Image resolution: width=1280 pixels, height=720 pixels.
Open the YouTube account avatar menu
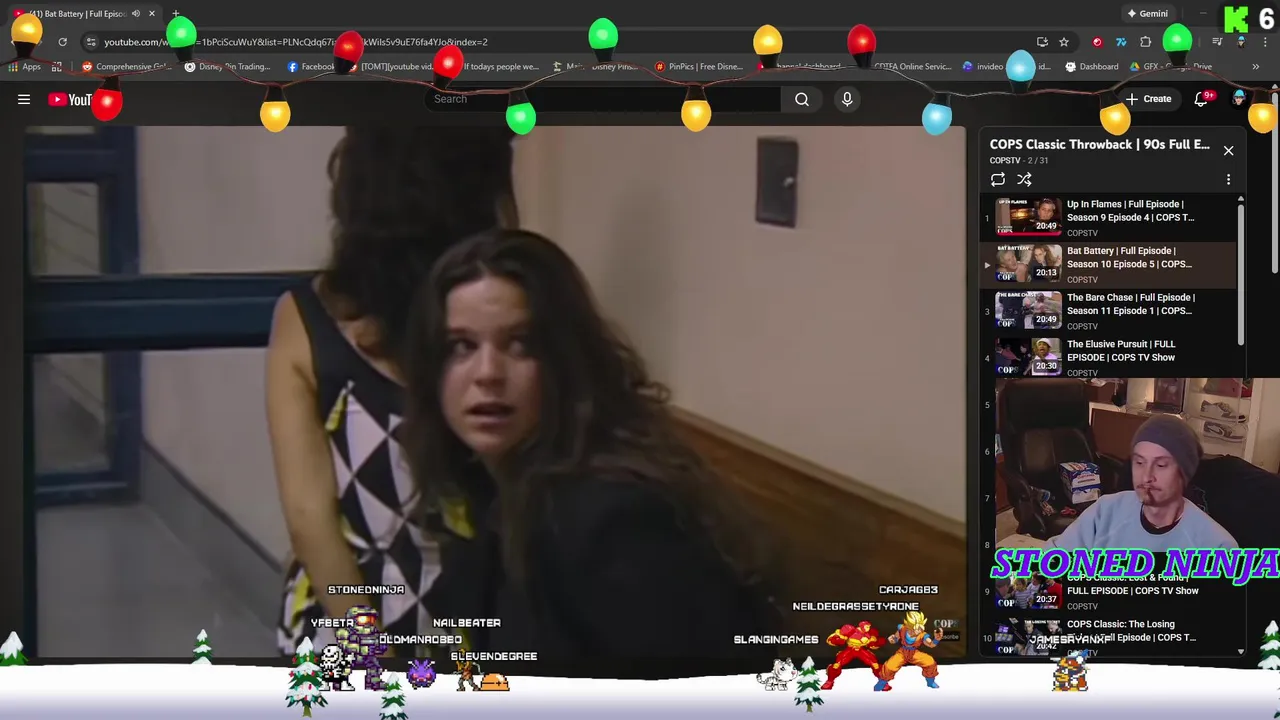1240,98
